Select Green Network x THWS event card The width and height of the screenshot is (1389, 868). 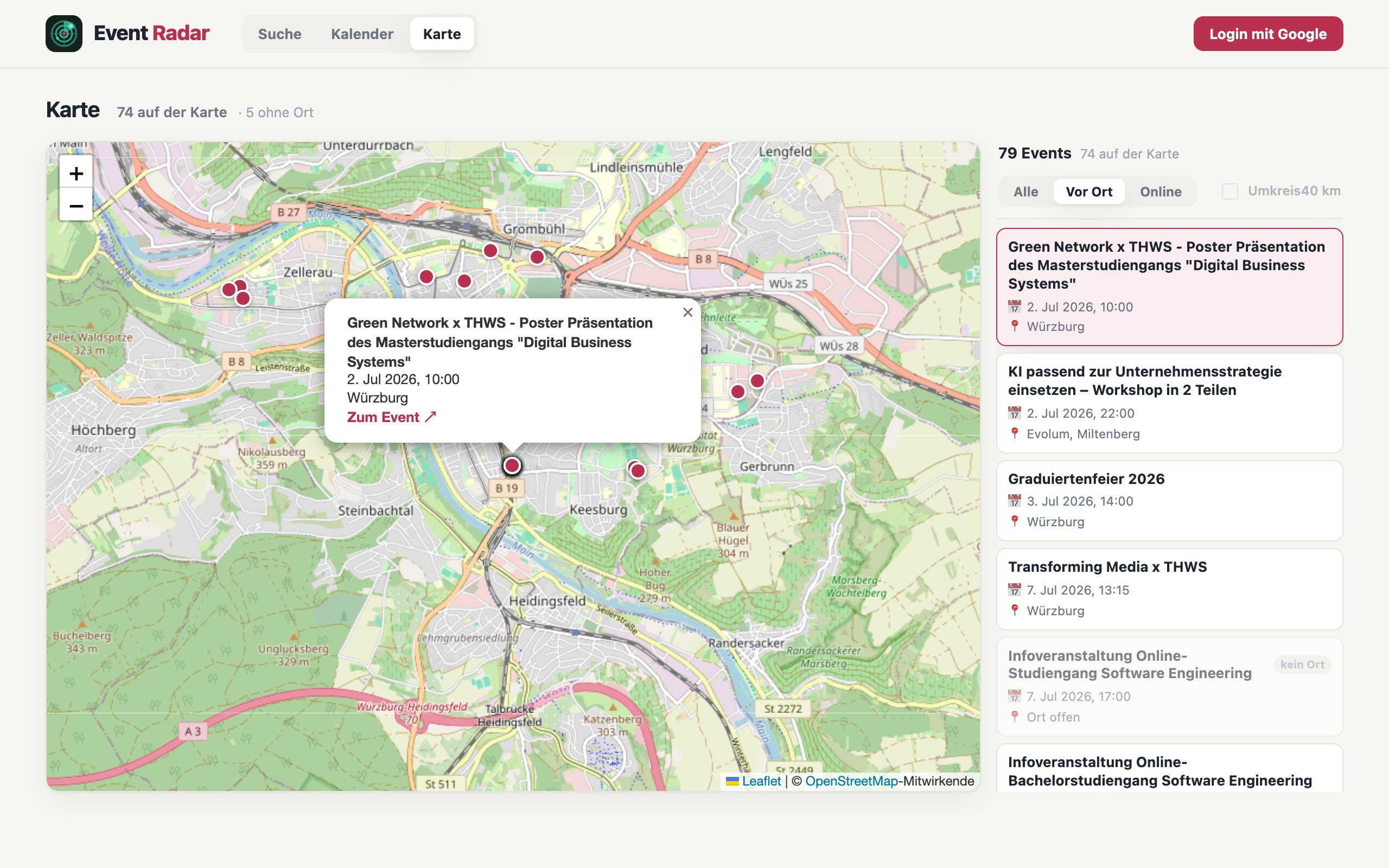1169,287
